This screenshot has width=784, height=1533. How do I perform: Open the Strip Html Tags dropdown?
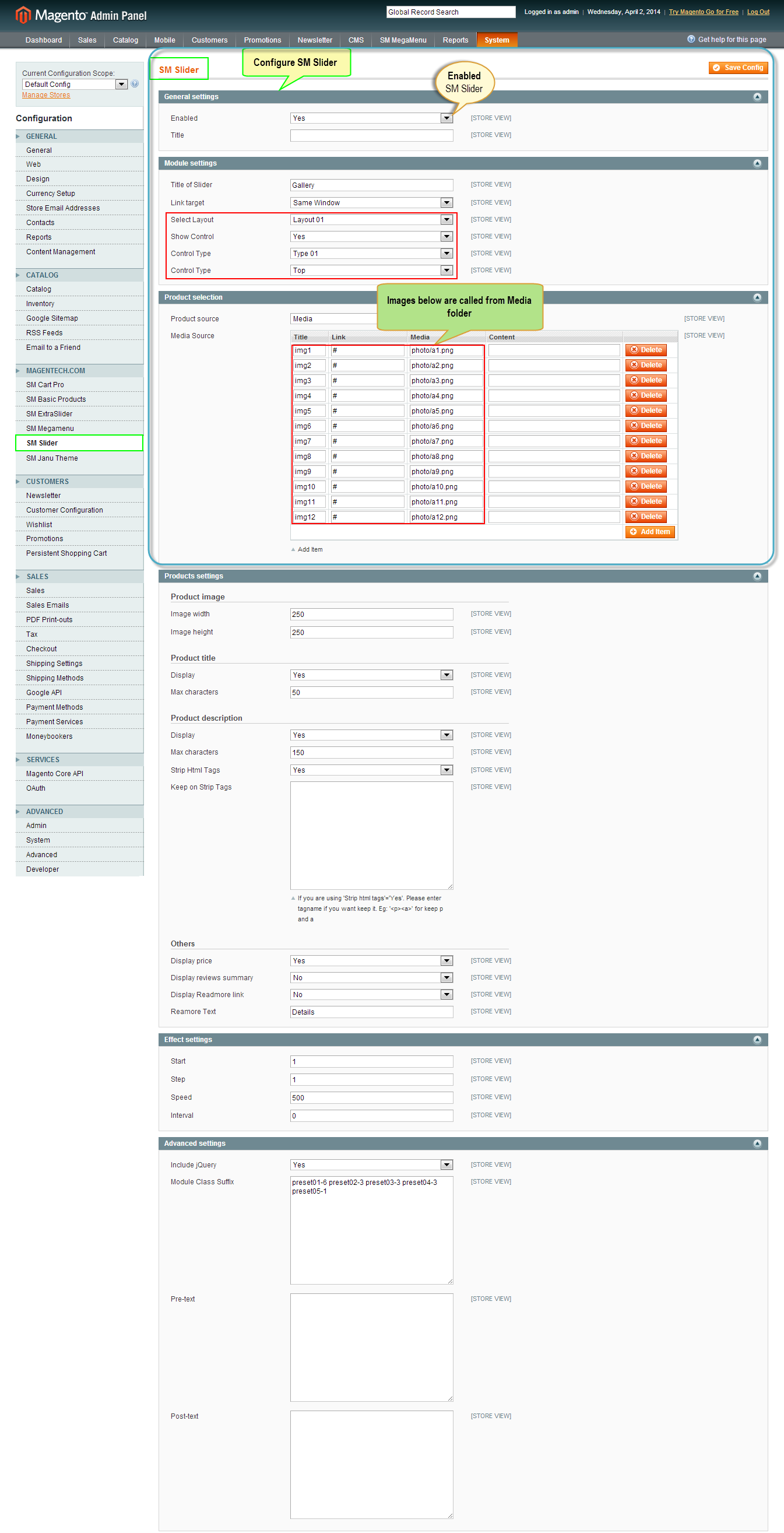tap(372, 770)
